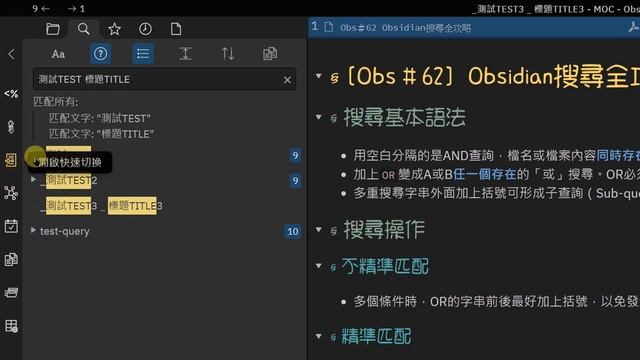Toggle show more context button

click(185, 54)
